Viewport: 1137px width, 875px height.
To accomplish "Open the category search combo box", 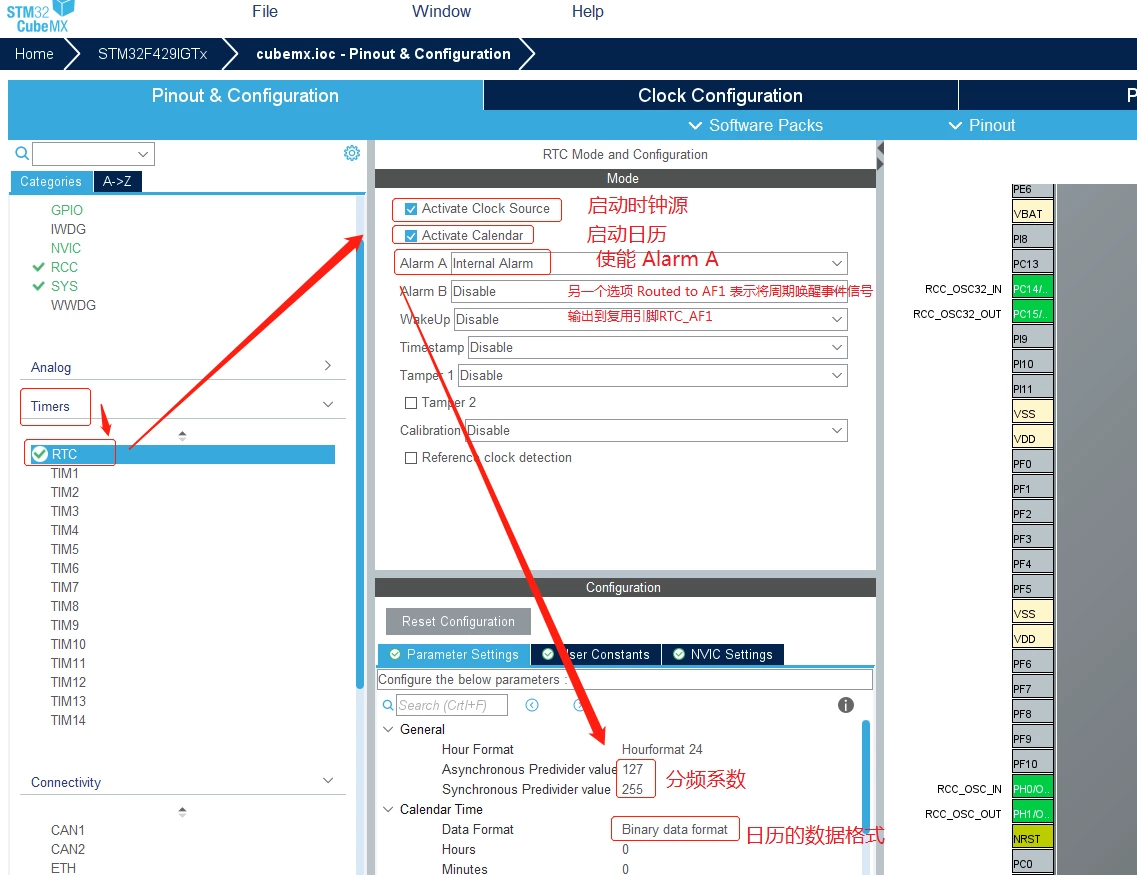I will point(94,154).
